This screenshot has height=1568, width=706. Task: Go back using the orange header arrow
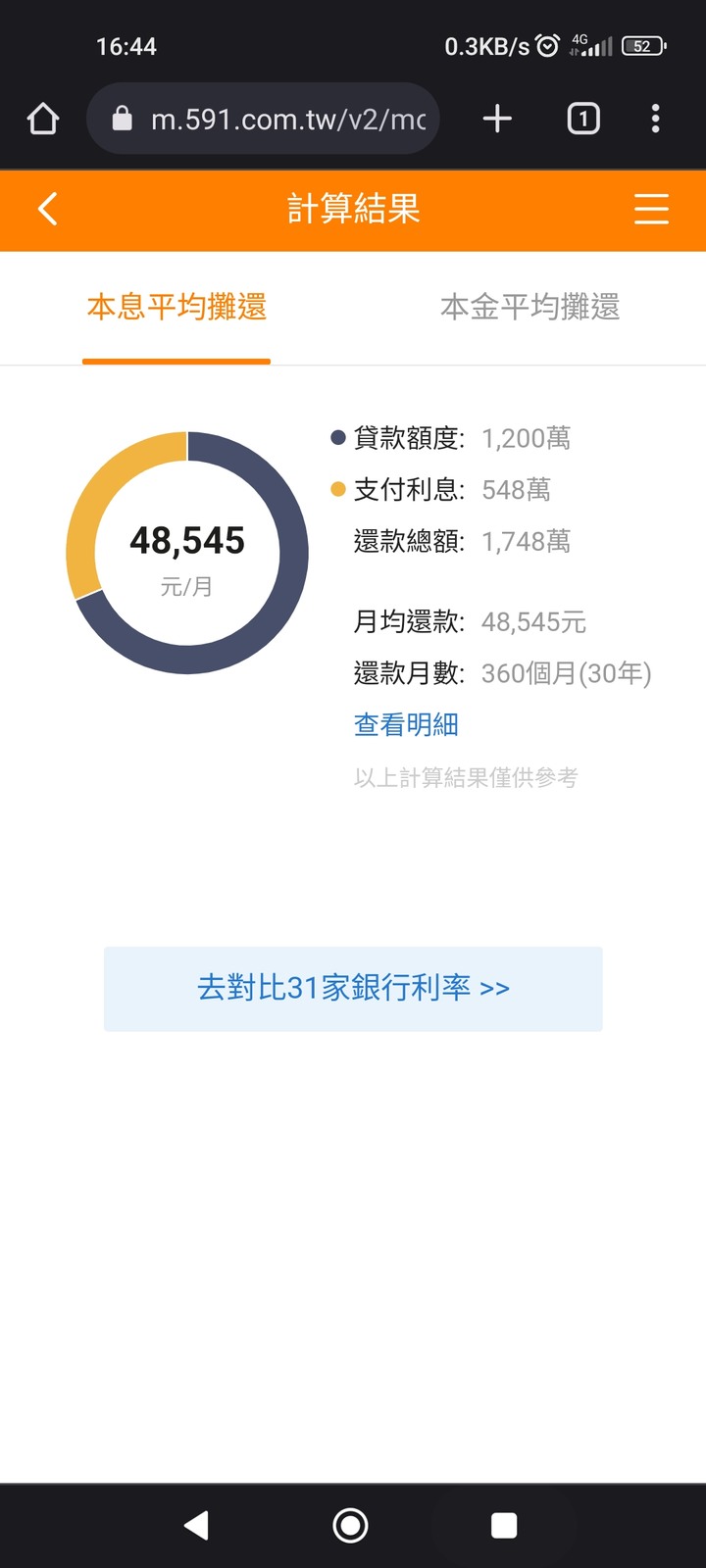coord(47,209)
